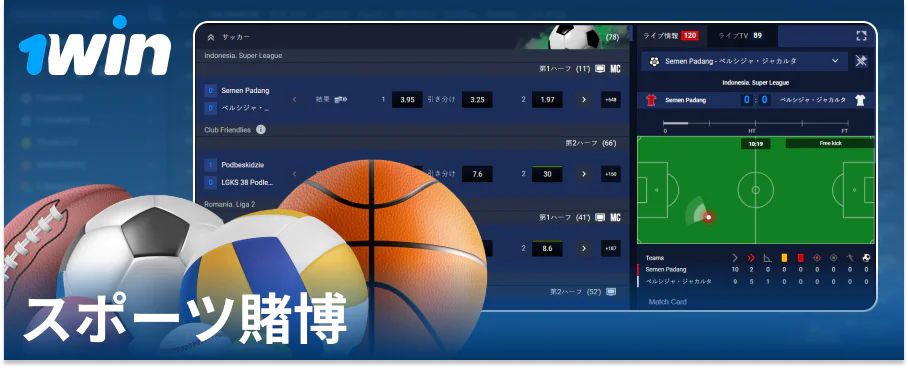Viewport: 908px width, 368px height.
Task: Collapse the サッカー section with double chevron
Action: tap(211, 37)
